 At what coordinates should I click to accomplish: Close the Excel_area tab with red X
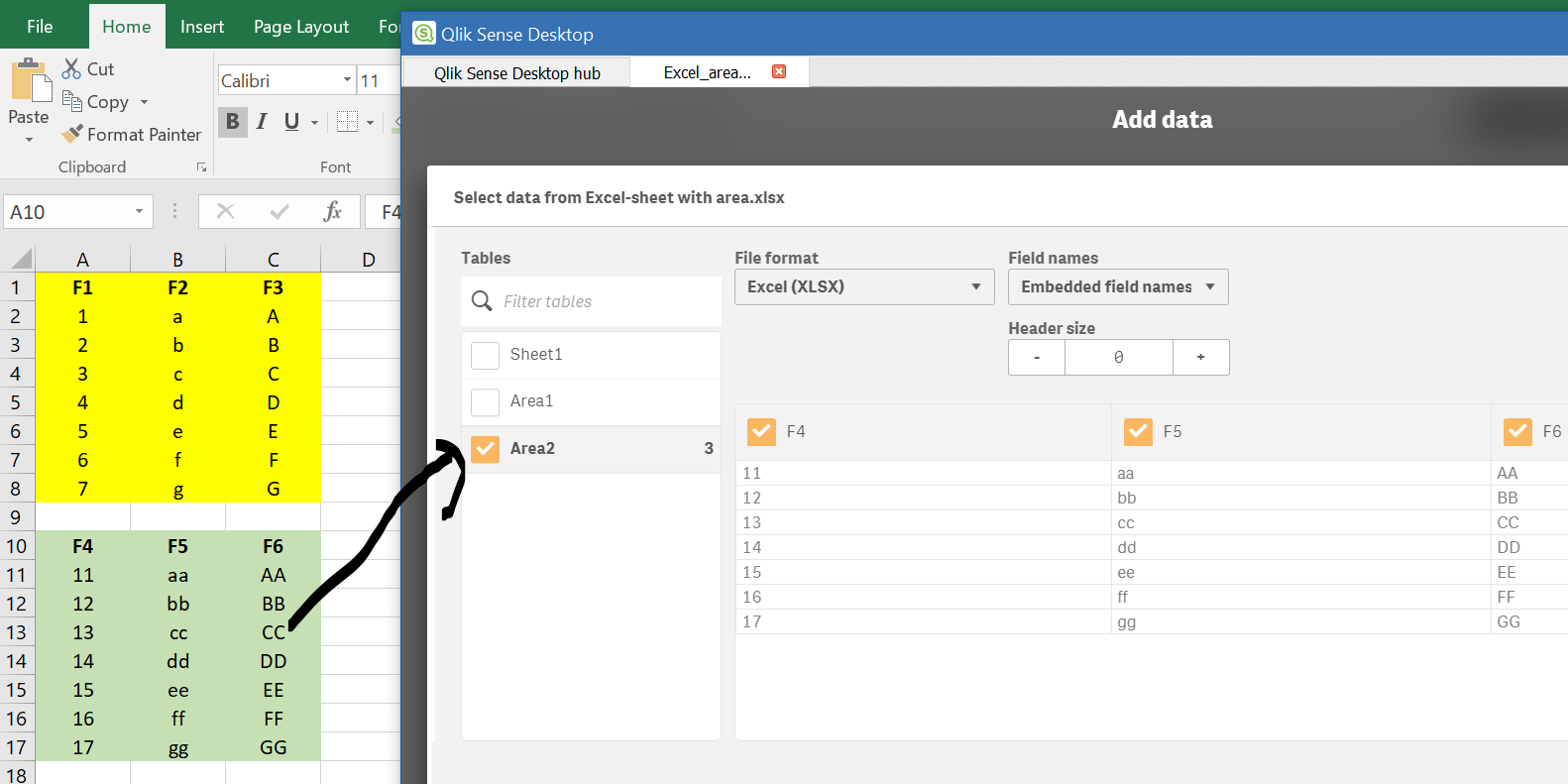click(779, 71)
